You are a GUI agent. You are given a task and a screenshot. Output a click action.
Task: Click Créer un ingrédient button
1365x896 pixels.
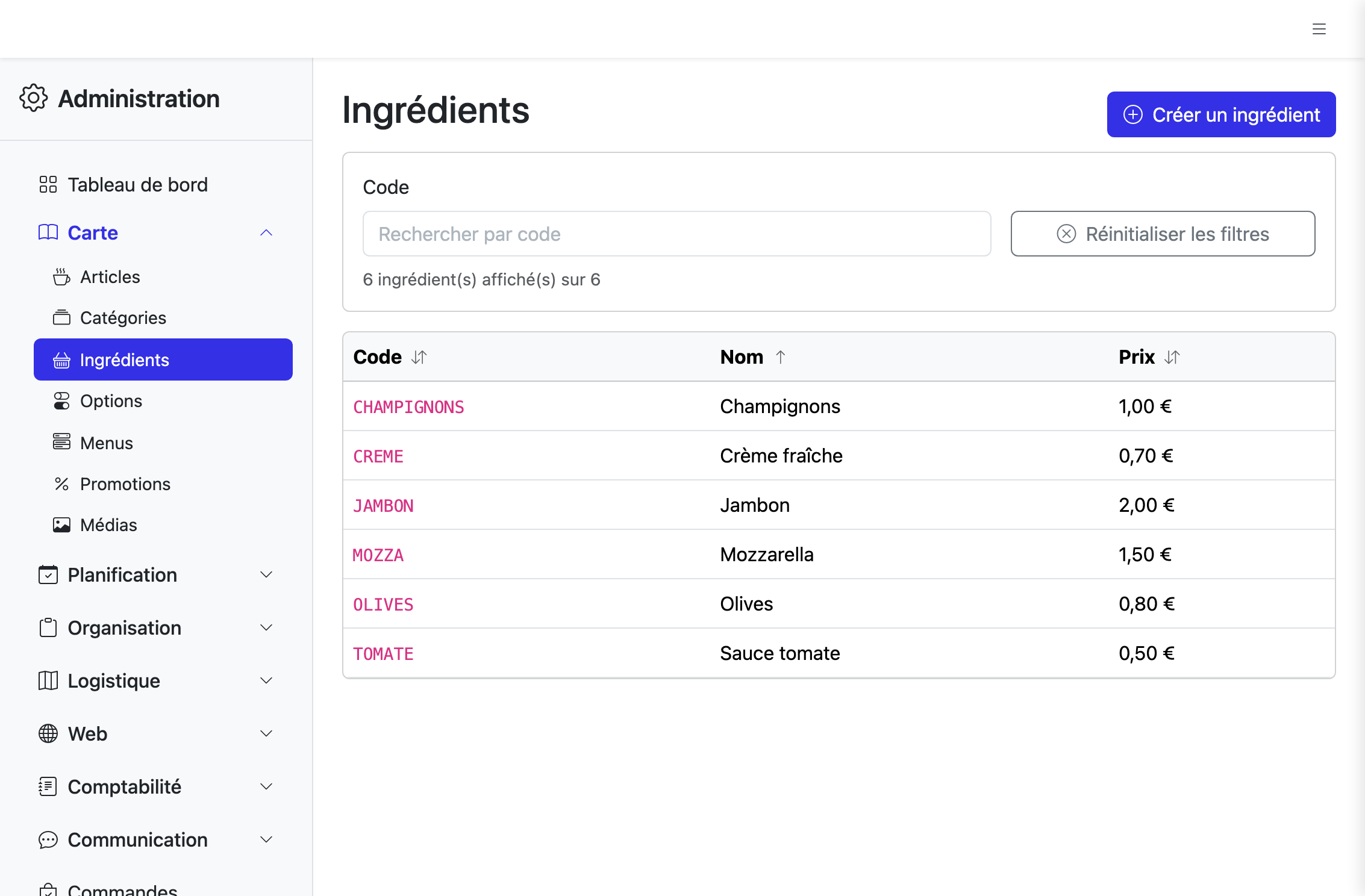tap(1221, 114)
